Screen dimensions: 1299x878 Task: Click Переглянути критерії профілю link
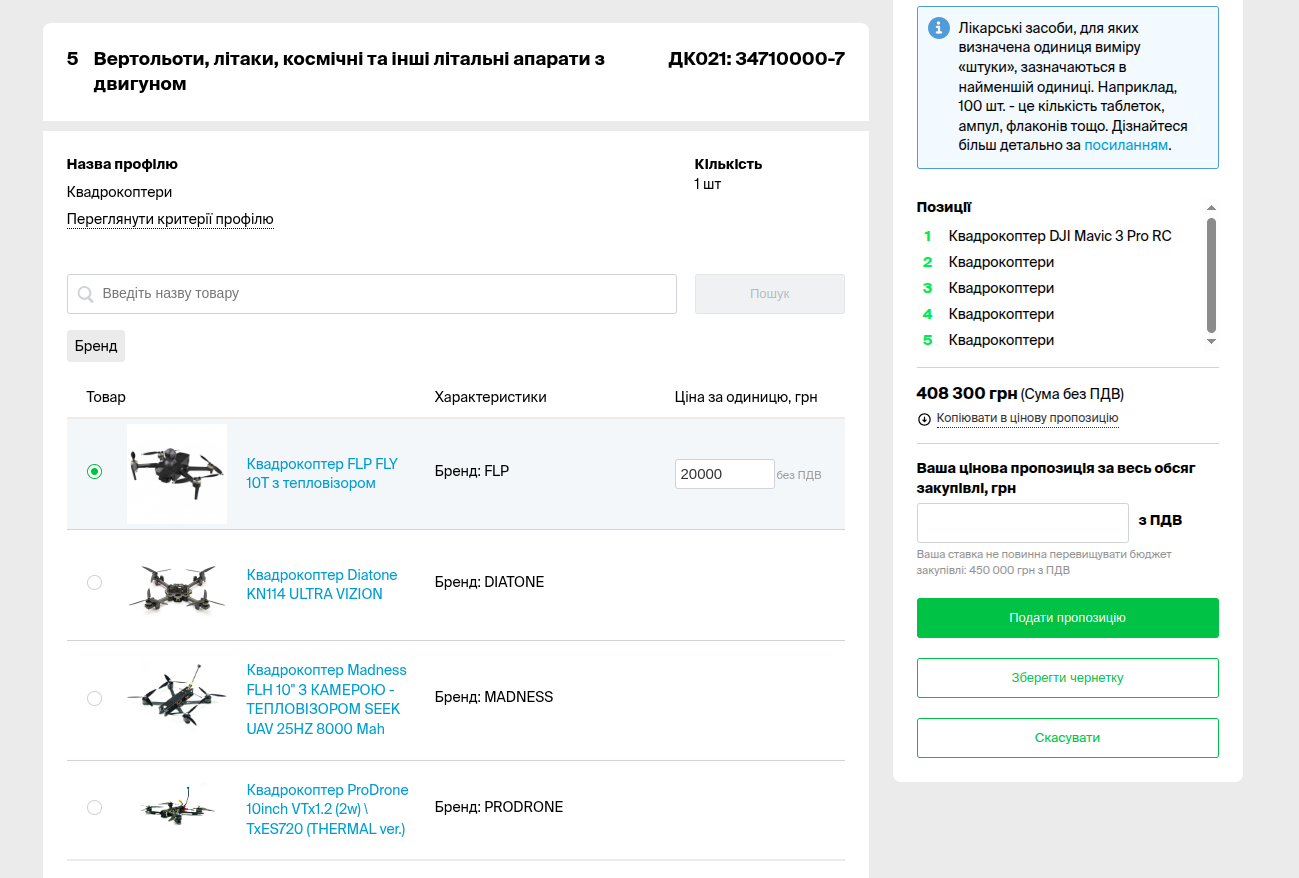click(170, 219)
